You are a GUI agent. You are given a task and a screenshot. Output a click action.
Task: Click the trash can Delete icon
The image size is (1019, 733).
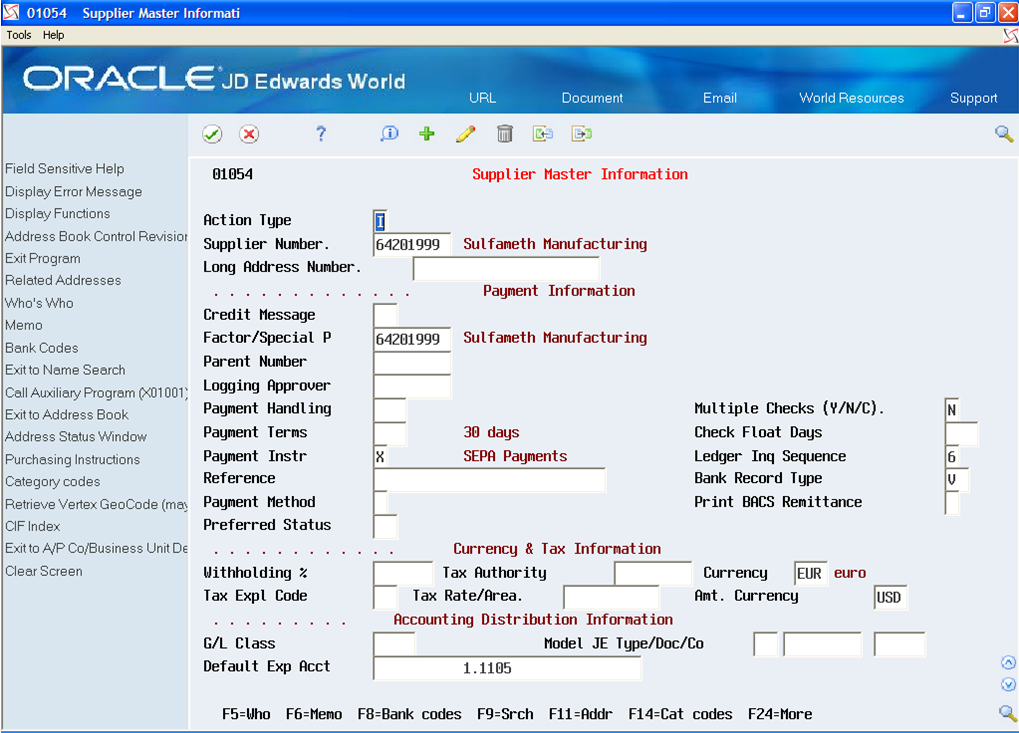pyautogui.click(x=504, y=134)
